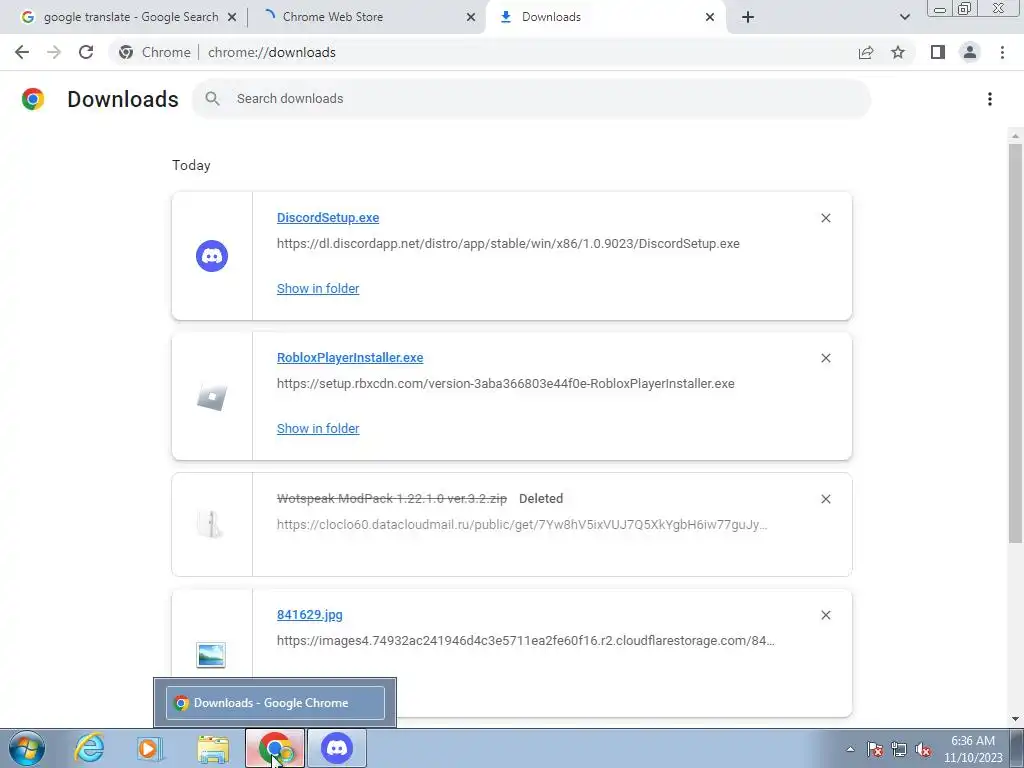Open the Downloads page three-dot menu

tap(990, 99)
